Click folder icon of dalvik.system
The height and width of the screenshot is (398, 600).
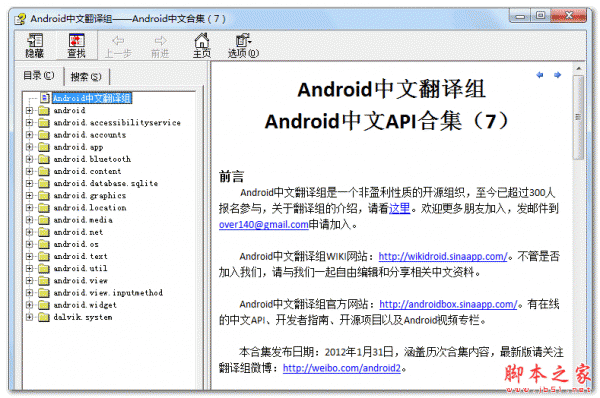click(x=44, y=317)
